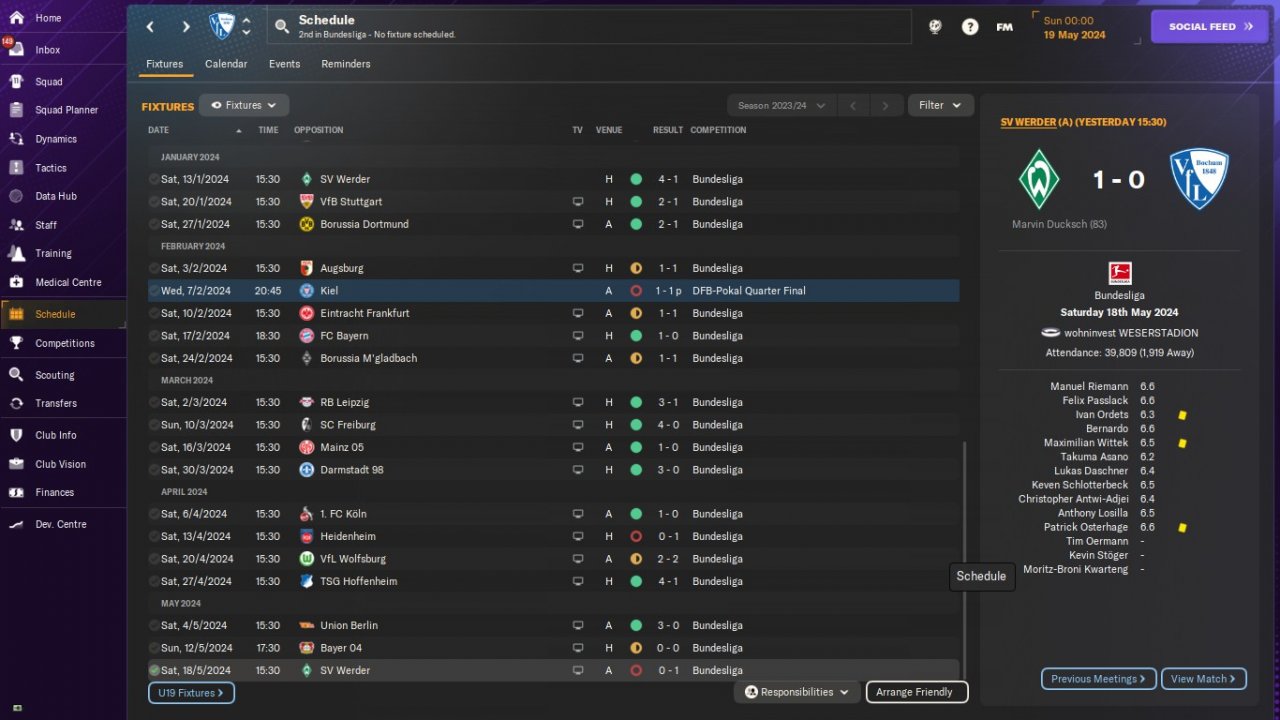Sort fixtures by the Date column header
The image size is (1280, 720).
coord(159,130)
